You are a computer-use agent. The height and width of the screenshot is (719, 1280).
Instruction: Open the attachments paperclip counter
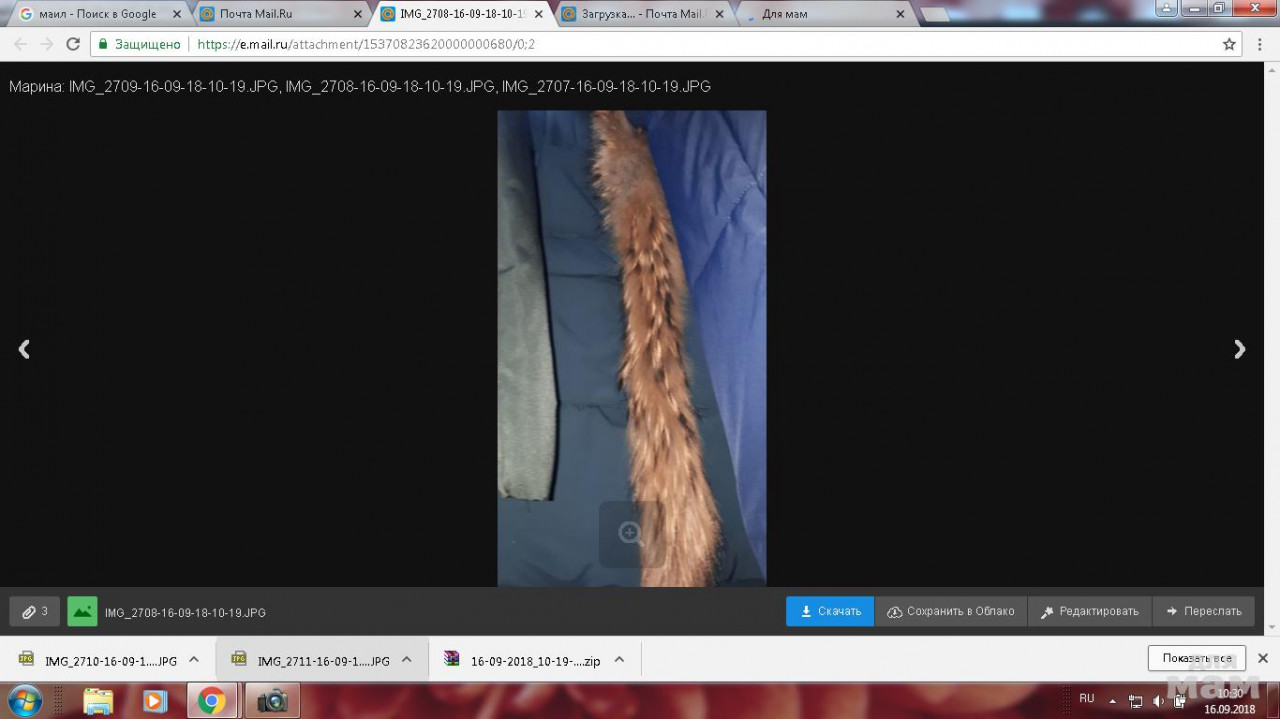point(35,611)
